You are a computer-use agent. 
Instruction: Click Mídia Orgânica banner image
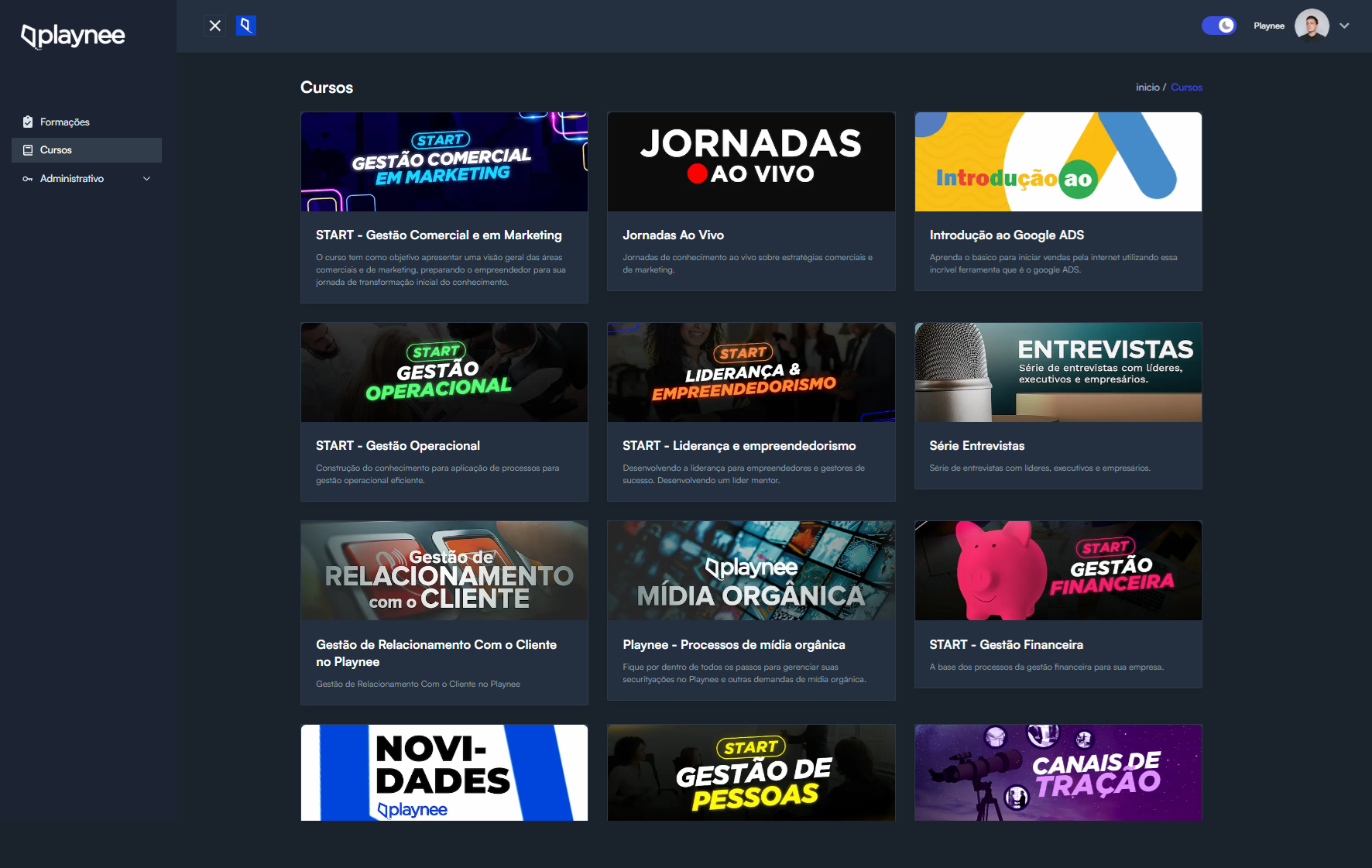click(x=751, y=571)
